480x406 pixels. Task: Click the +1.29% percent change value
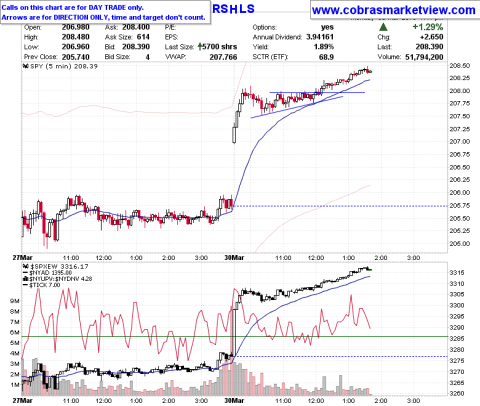click(428, 27)
